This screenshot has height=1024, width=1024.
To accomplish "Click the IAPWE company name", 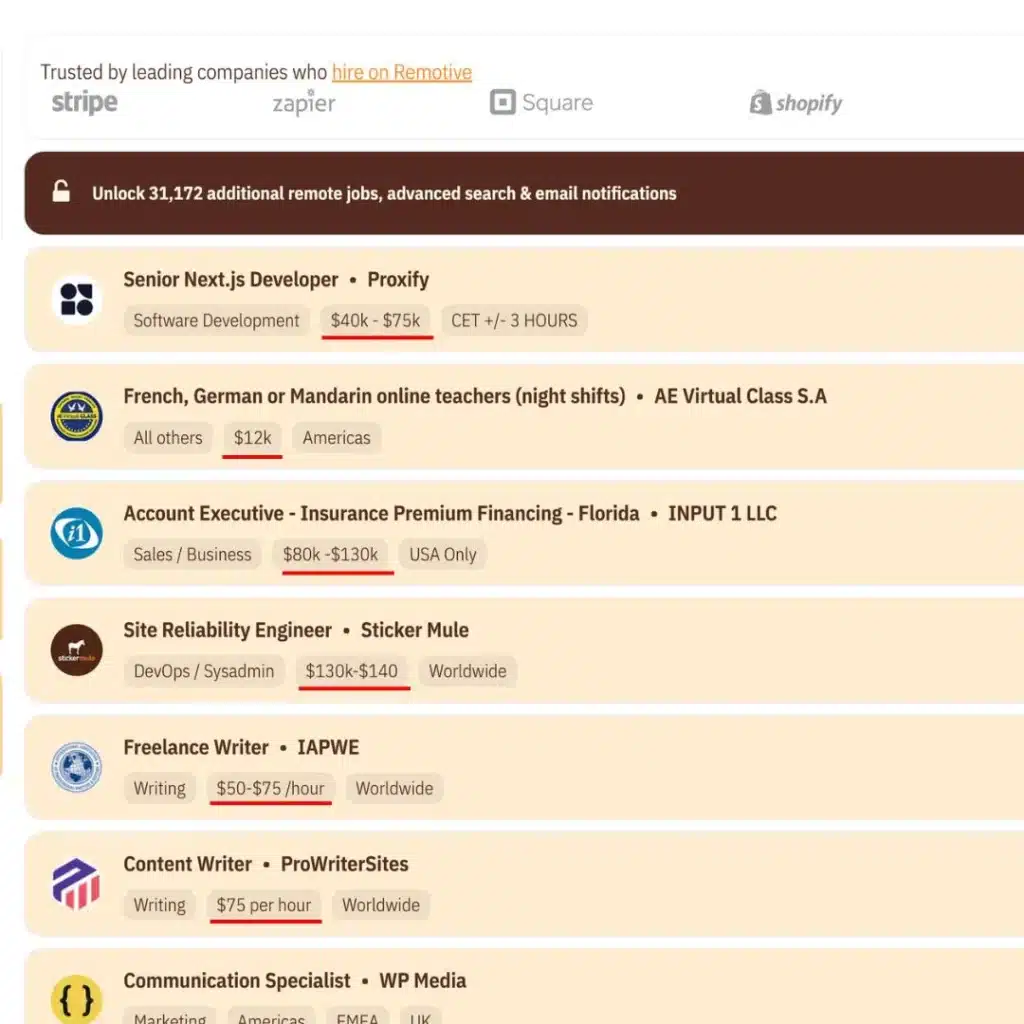I will [x=328, y=747].
